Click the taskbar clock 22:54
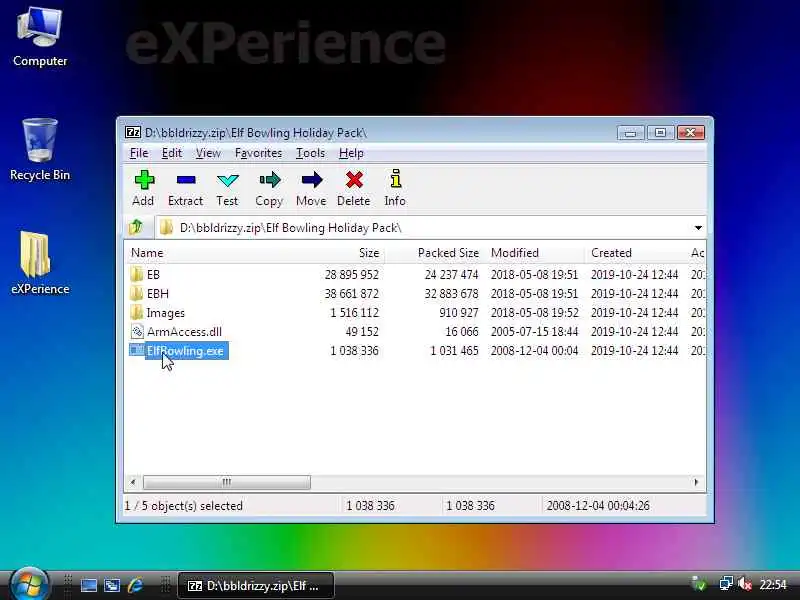800x600 pixels. 773,584
